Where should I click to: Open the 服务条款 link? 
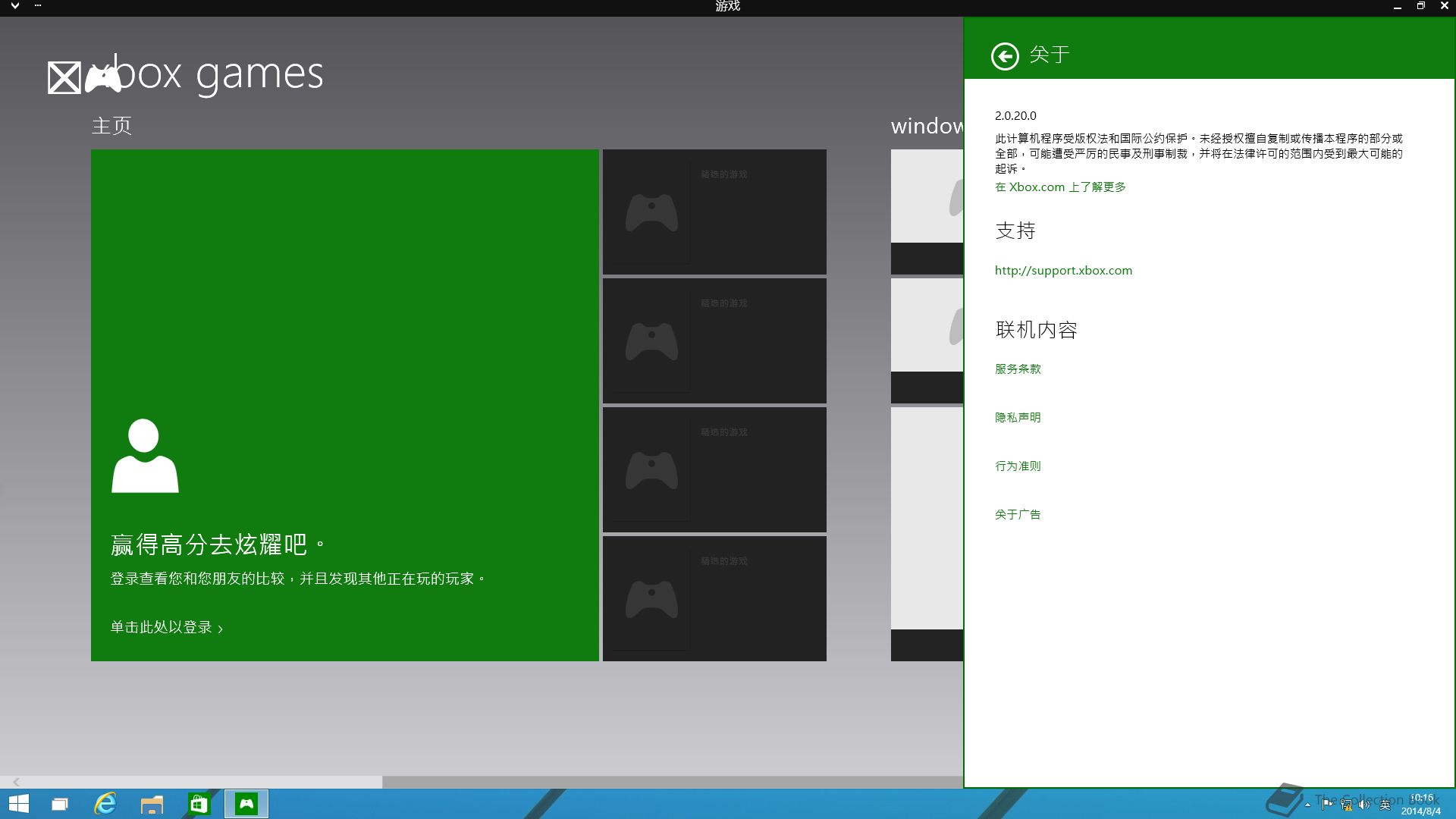(x=1018, y=369)
